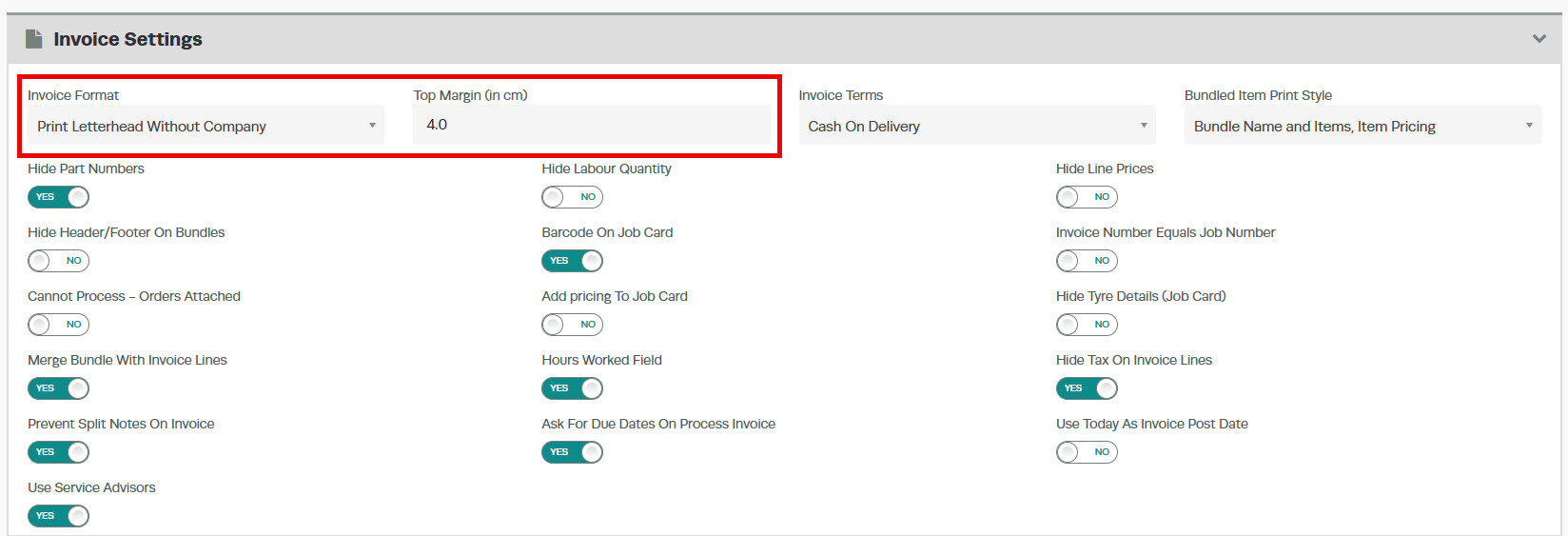This screenshot has width=1568, height=536.
Task: Turn off Hours Worked Field switch
Action: click(x=572, y=388)
